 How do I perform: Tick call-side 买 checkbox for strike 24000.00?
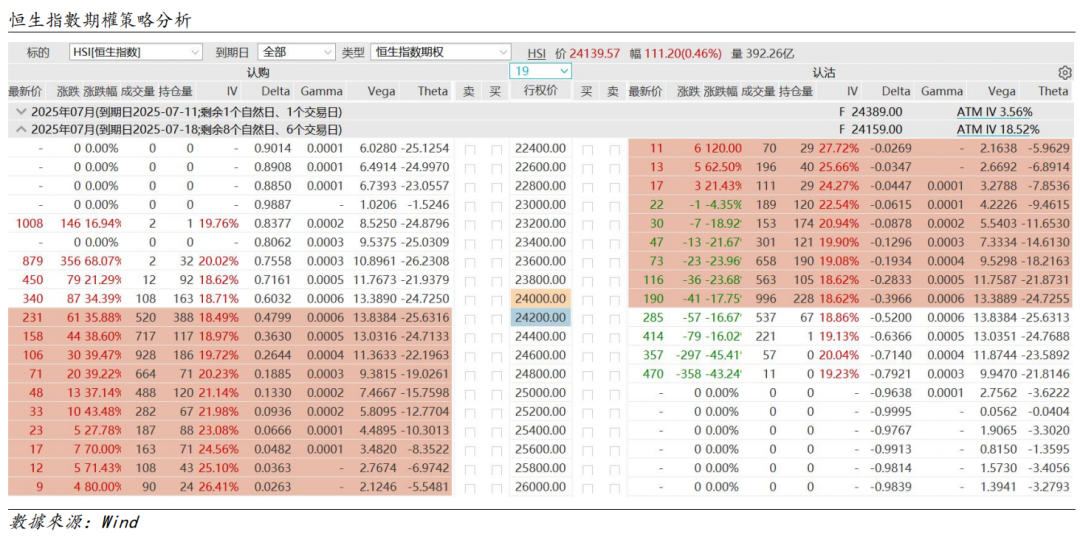click(x=496, y=299)
